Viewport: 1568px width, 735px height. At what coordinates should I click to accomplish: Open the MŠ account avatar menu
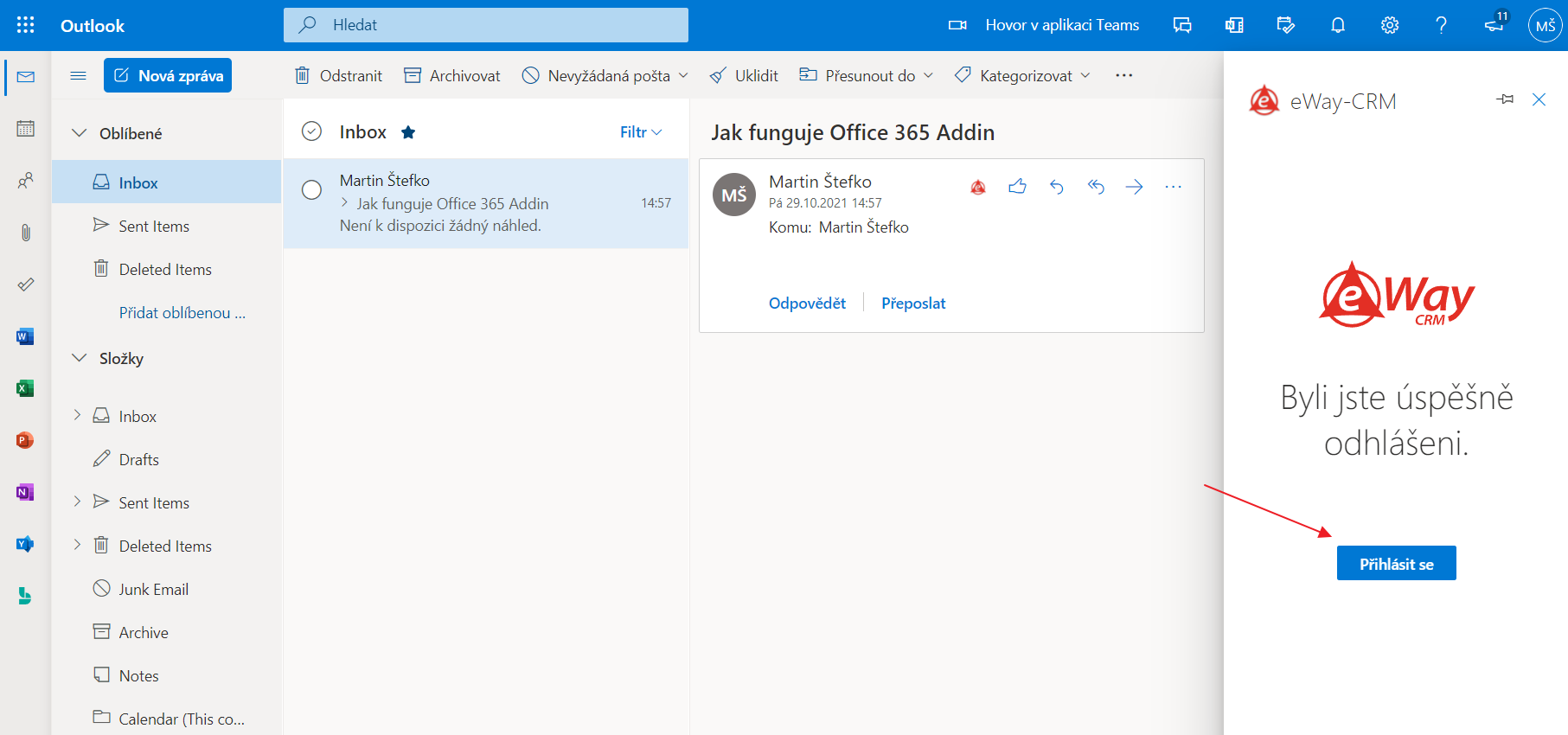(1546, 25)
